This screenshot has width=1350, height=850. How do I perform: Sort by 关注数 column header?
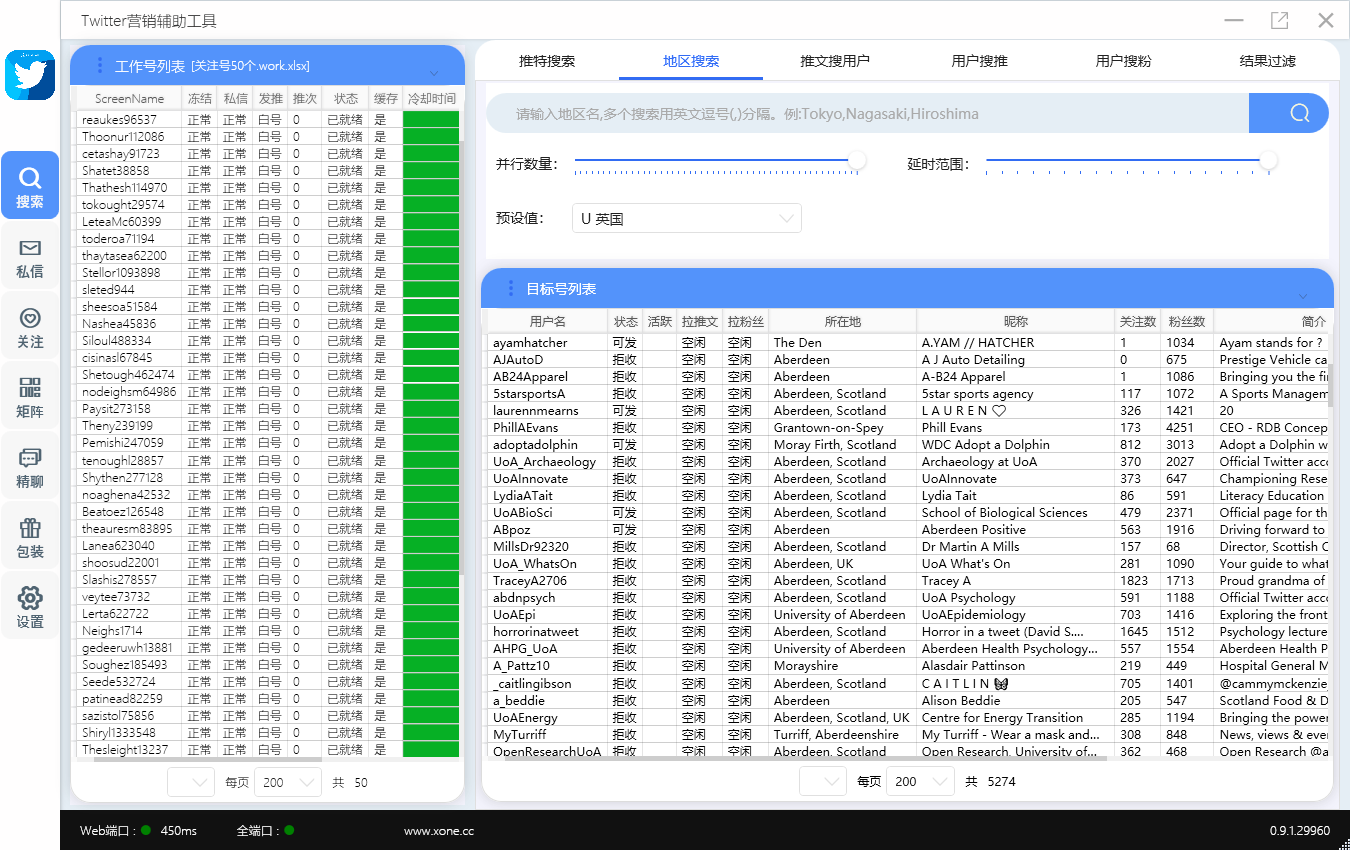(x=1138, y=322)
